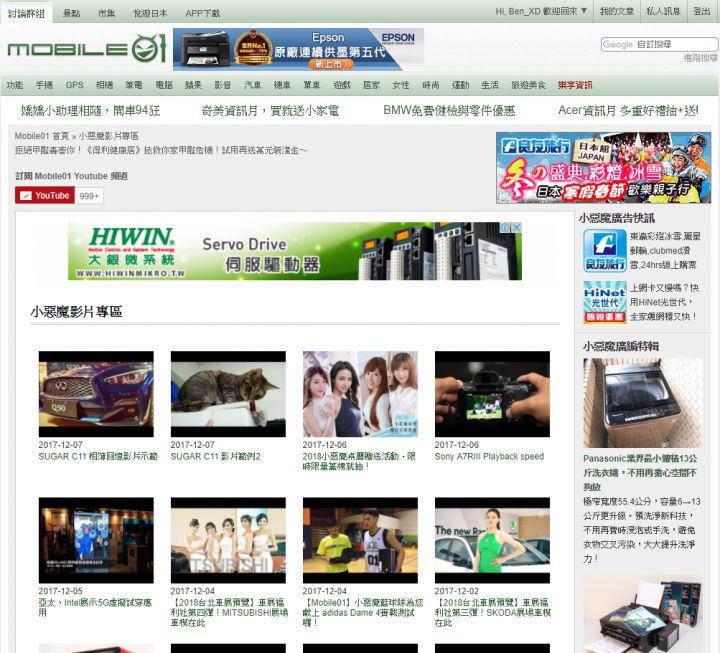Click the SUGAR C11 影片範例2 title link
The height and width of the screenshot is (653, 720).
(215, 456)
